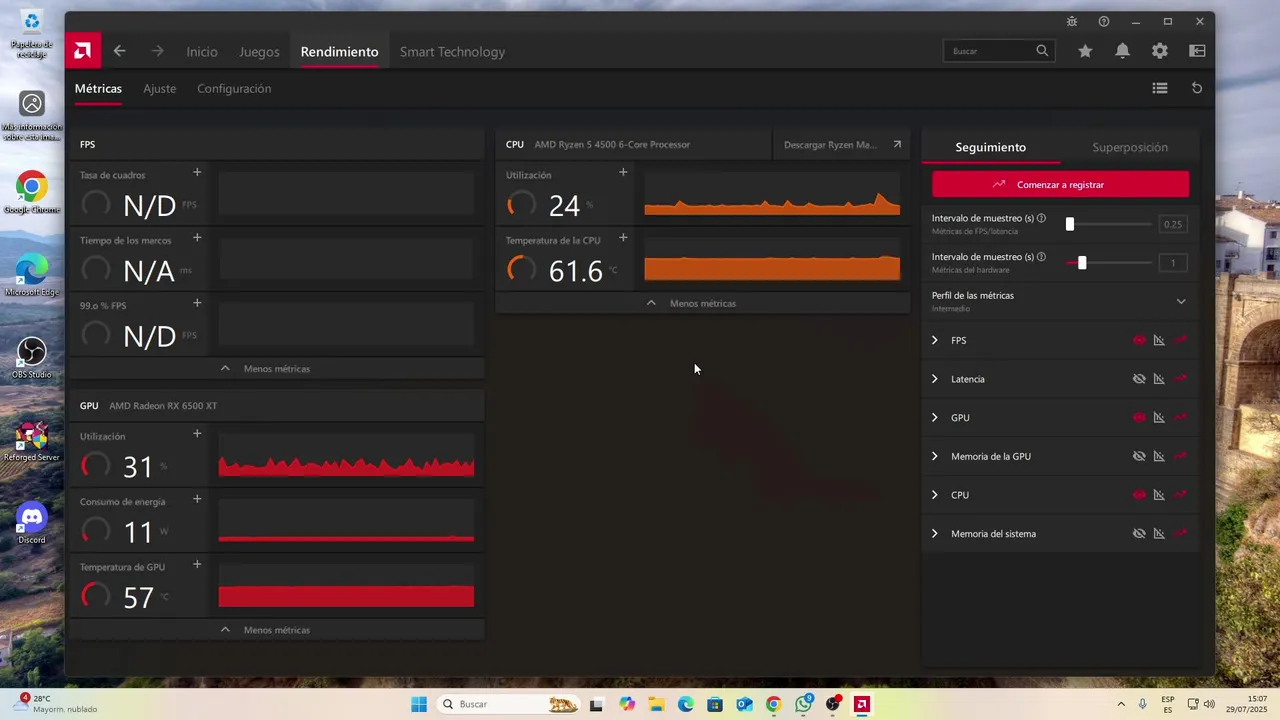
Task: Collapse CPU panel with Menos métricas
Action: click(702, 303)
